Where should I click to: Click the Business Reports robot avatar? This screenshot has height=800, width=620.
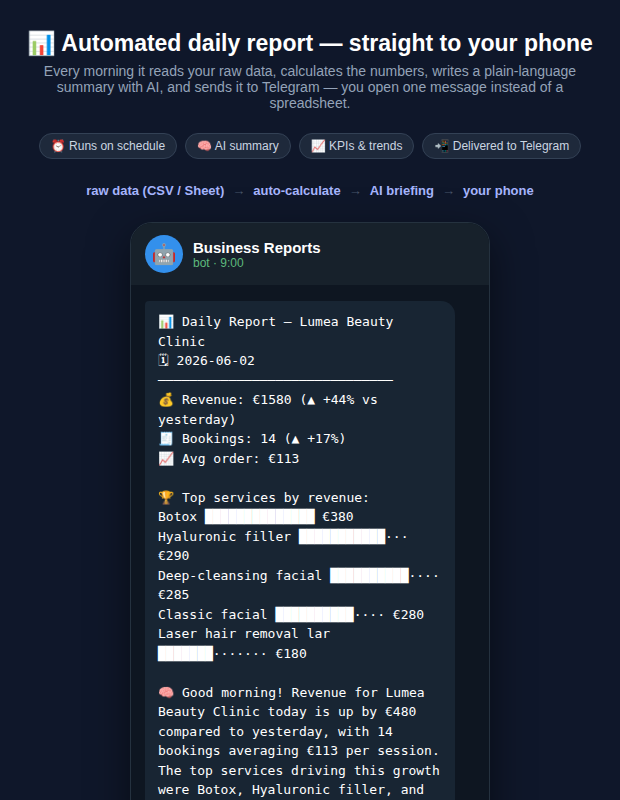[x=164, y=254]
